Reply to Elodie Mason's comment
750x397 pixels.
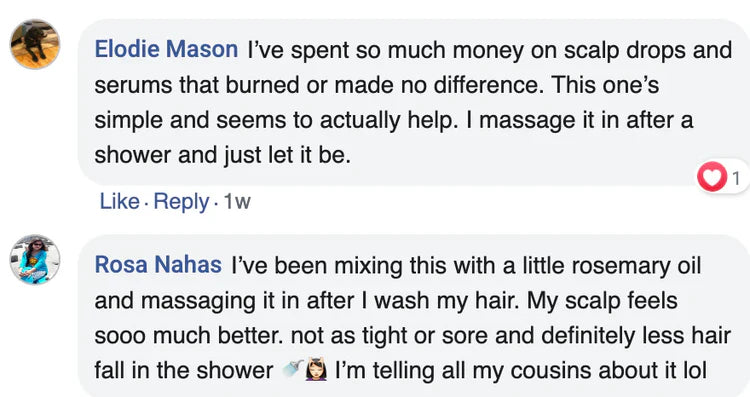tap(181, 202)
